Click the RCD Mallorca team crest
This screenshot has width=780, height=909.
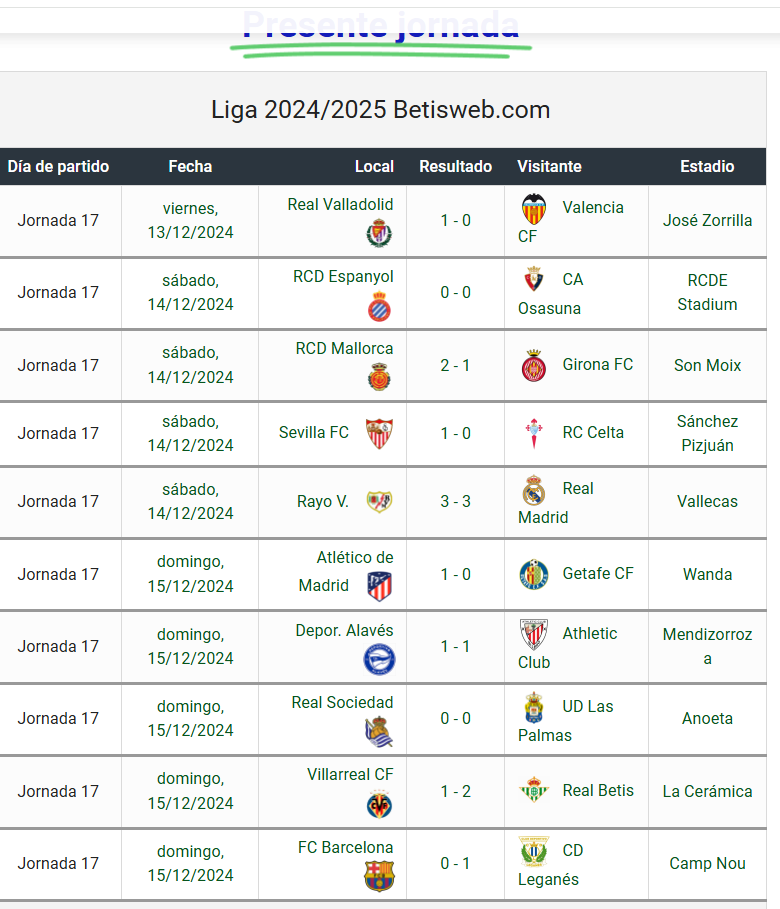click(379, 378)
